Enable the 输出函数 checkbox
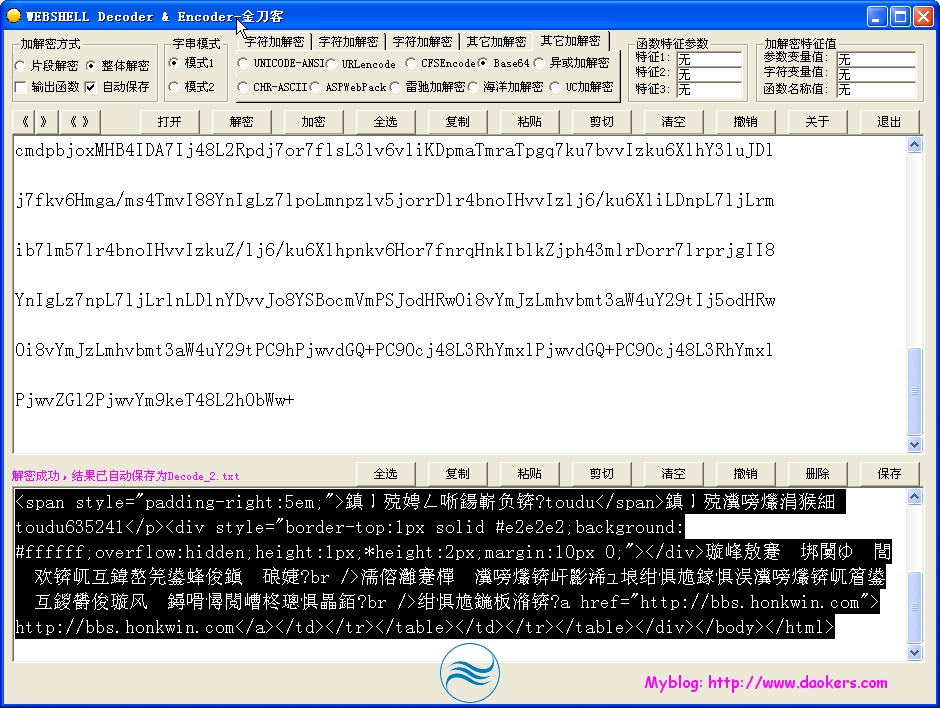This screenshot has width=940, height=708. tap(47, 87)
